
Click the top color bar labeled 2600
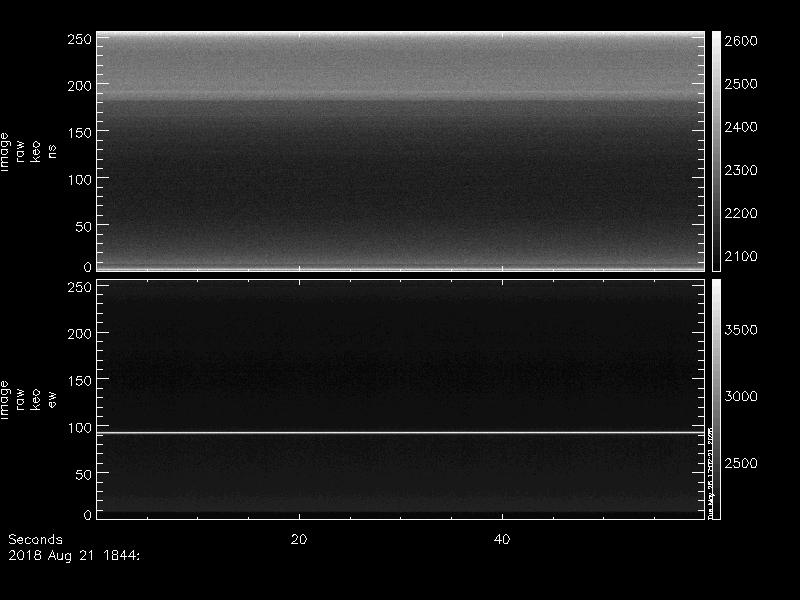click(x=716, y=151)
